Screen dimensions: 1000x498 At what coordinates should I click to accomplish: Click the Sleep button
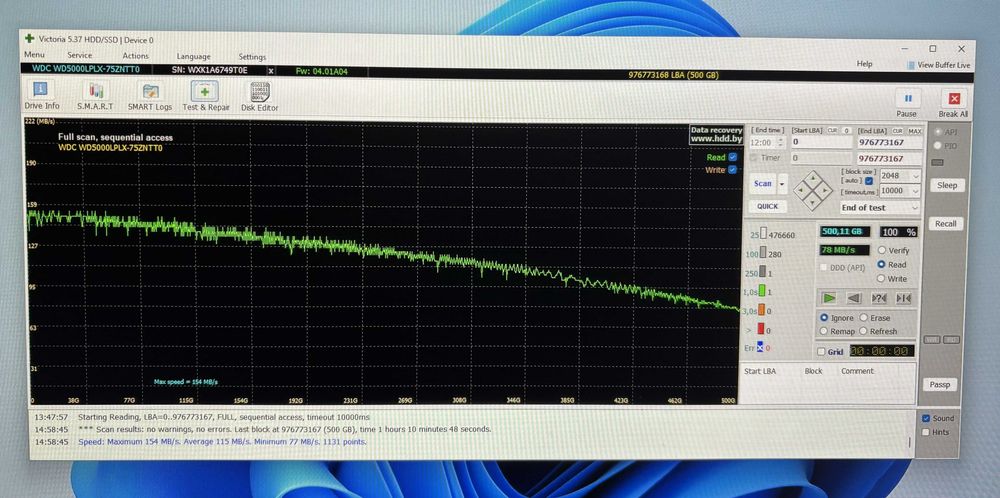947,185
